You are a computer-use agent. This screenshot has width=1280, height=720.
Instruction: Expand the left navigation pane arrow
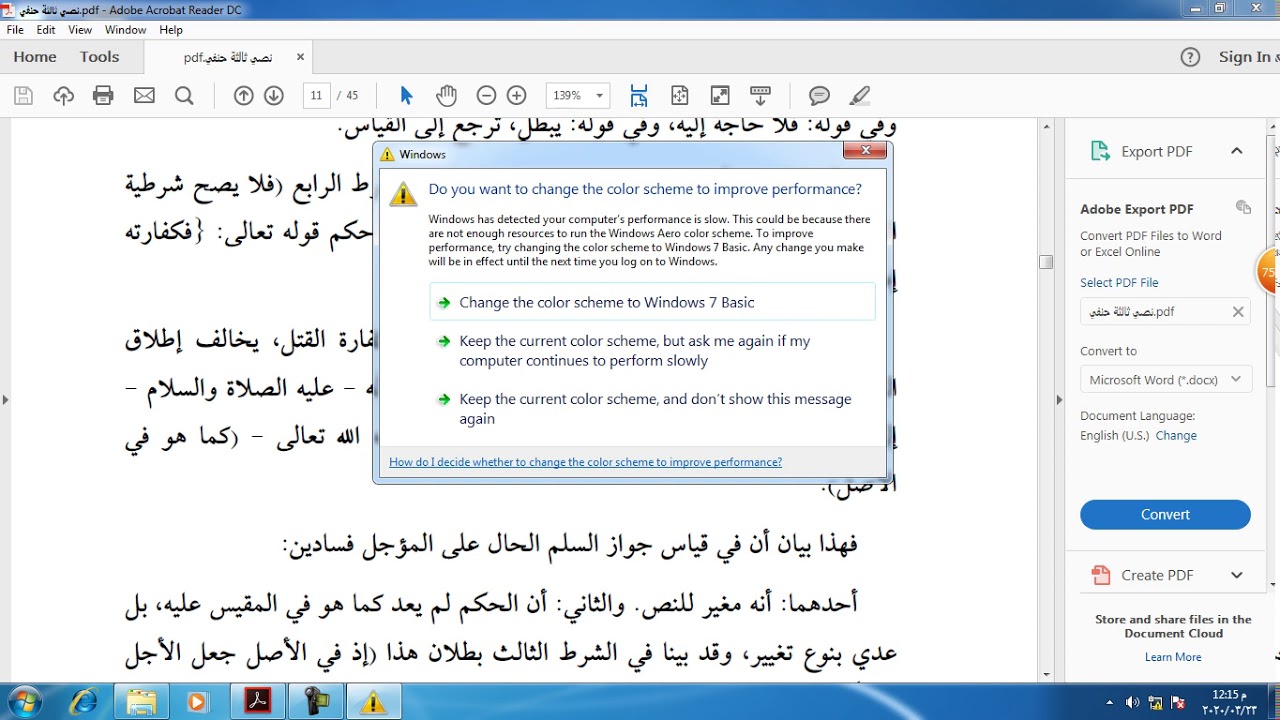click(5, 400)
